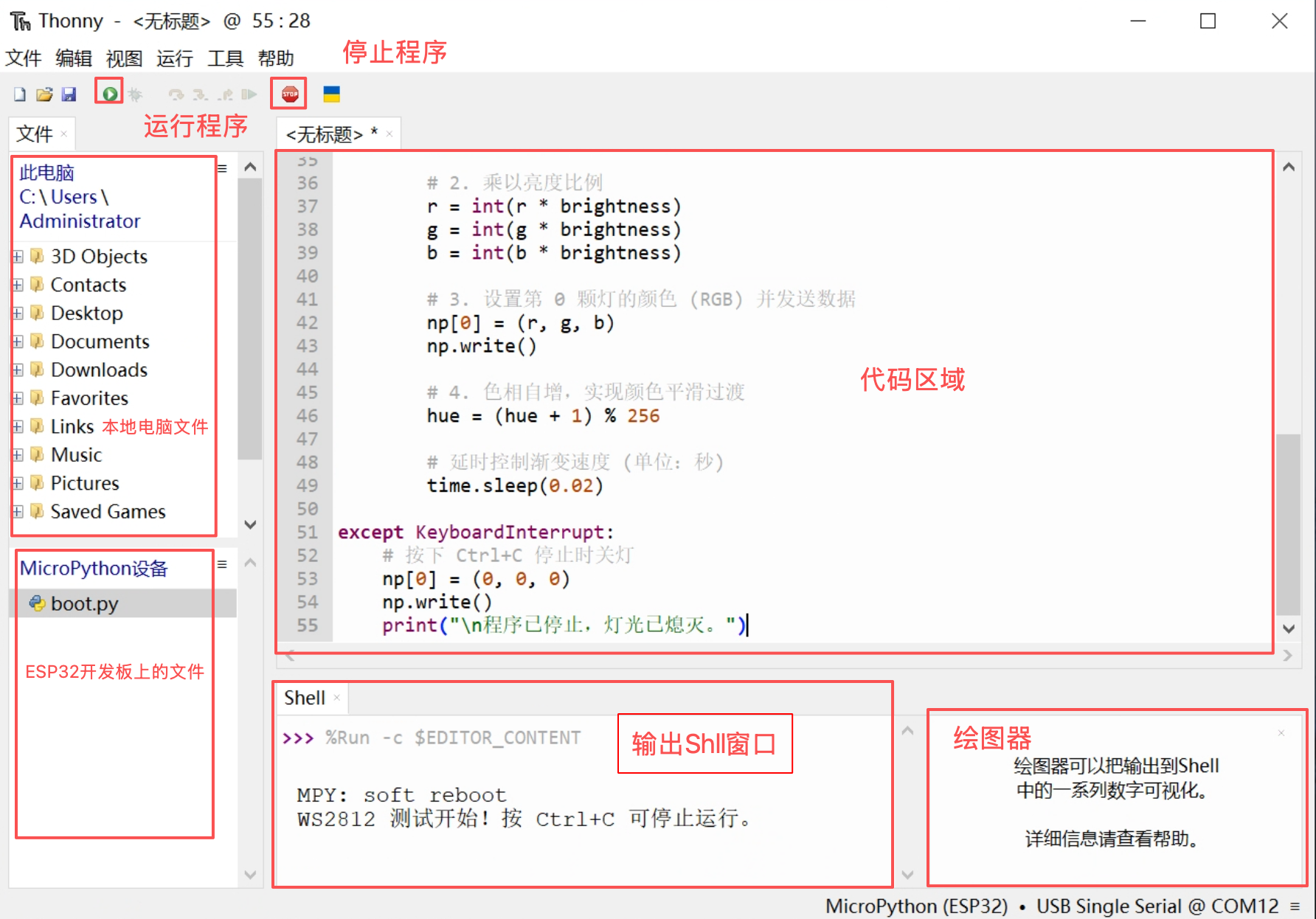The image size is (1316, 919).
Task: Click the editor horizontal scroll right arrow
Action: [x=1287, y=655]
